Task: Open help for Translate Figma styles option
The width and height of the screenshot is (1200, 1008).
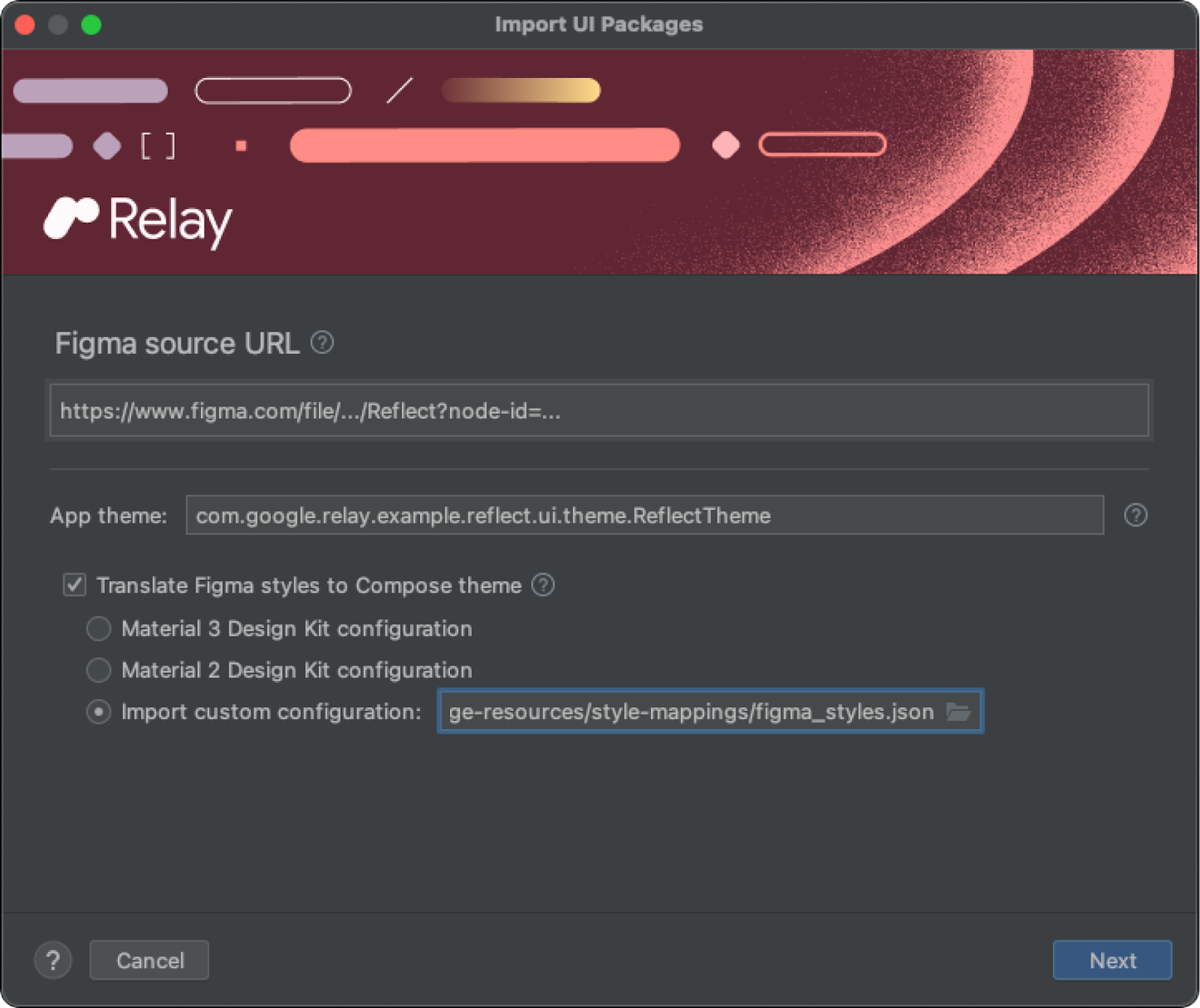Action: [x=543, y=585]
